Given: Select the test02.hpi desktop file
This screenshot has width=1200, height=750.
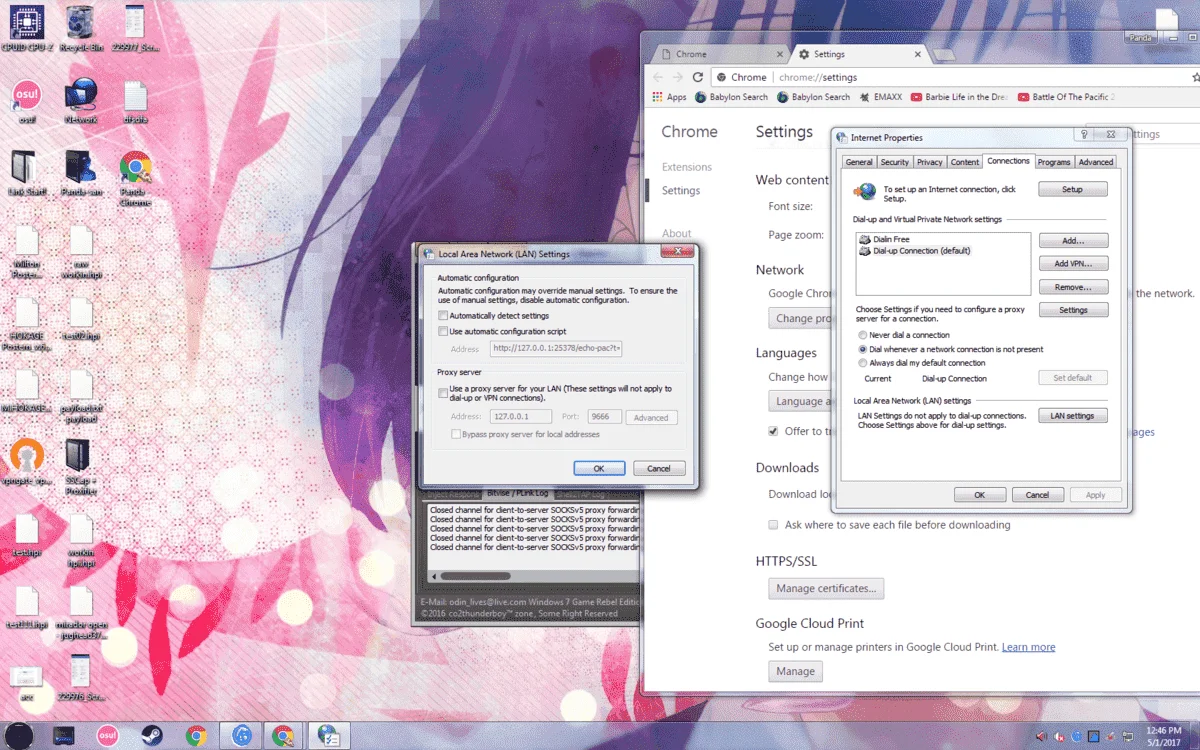Looking at the screenshot, I should (80, 320).
